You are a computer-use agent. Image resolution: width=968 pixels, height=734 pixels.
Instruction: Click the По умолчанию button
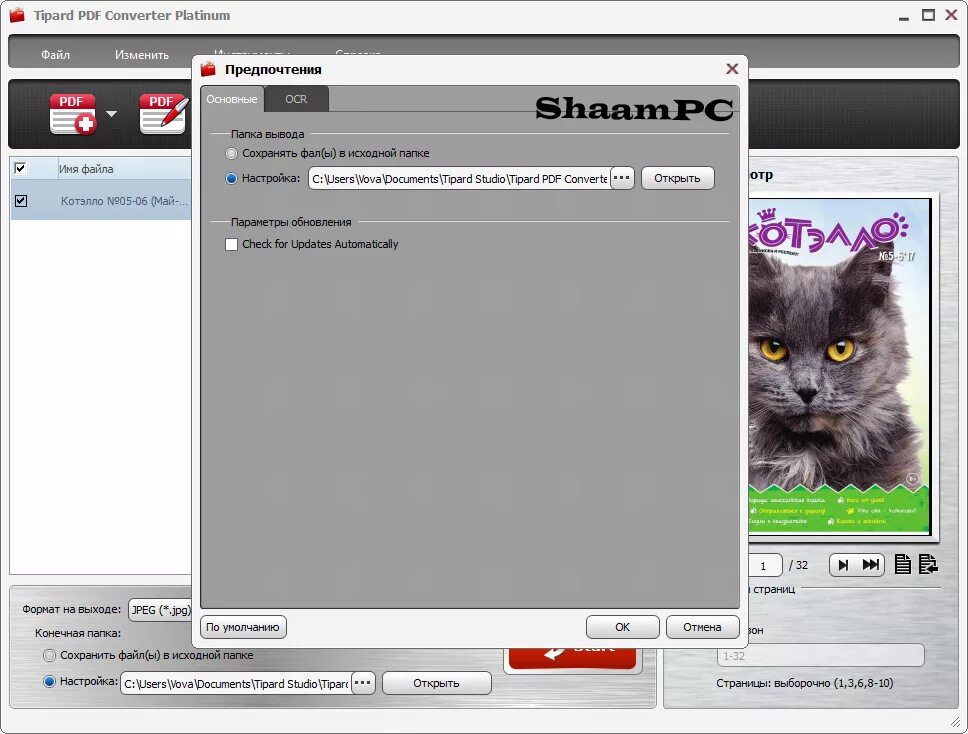(243, 627)
